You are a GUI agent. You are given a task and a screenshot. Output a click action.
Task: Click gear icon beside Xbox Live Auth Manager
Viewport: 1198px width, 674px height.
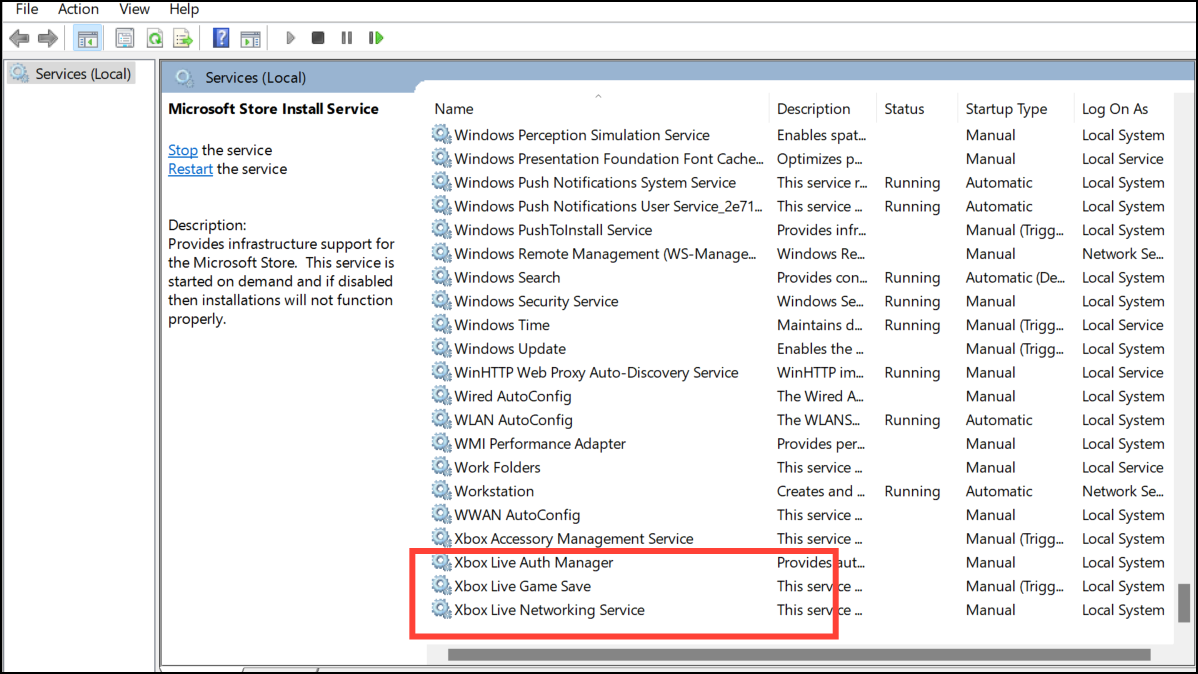coord(442,562)
